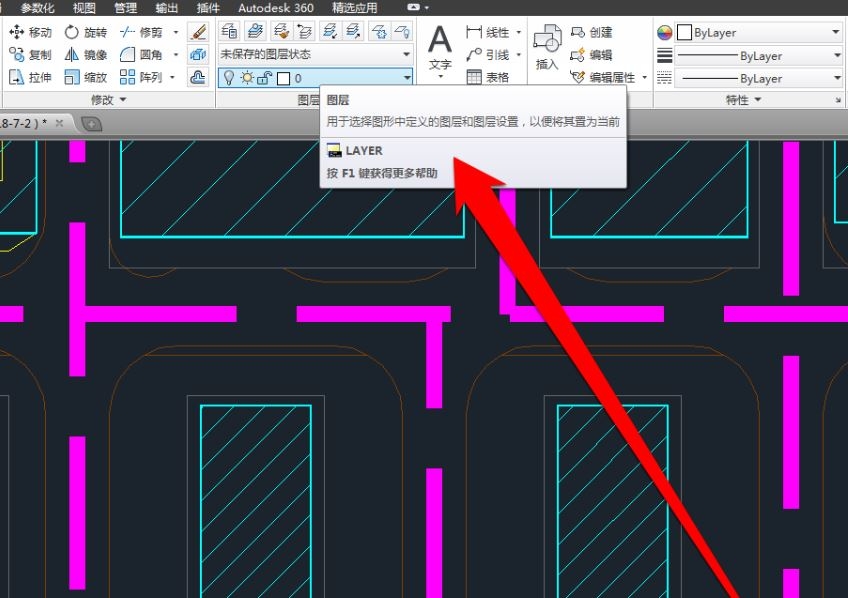Click the Layer Unisolate icon

point(353,31)
